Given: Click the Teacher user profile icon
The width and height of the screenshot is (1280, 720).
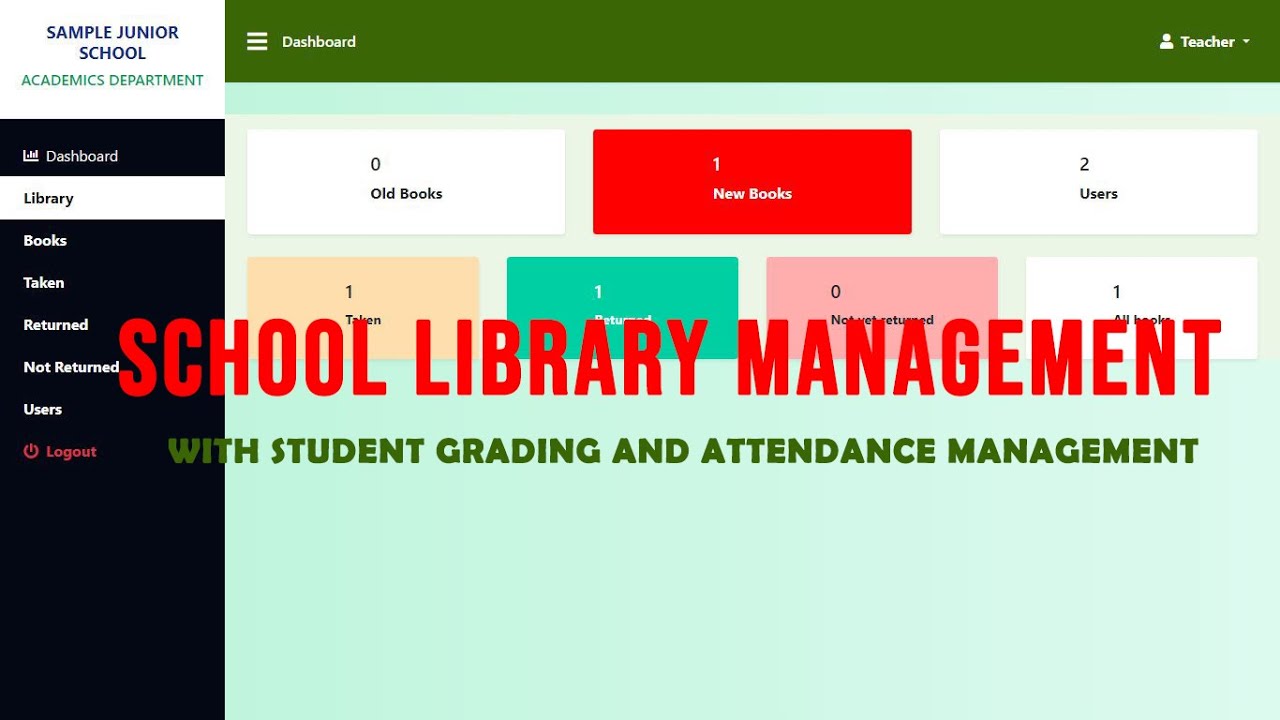Looking at the screenshot, I should (x=1166, y=41).
